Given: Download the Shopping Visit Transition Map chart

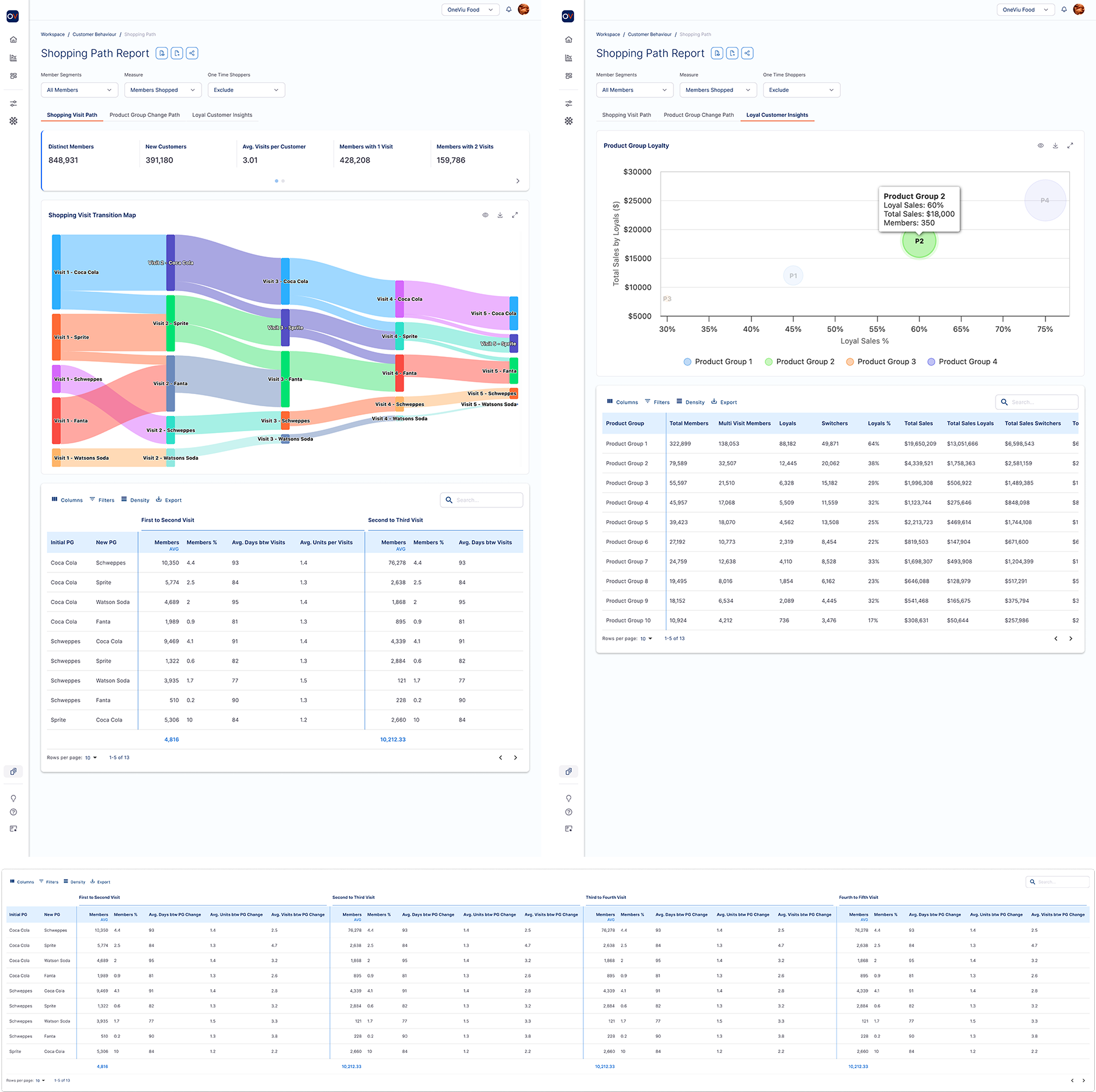Looking at the screenshot, I should (500, 215).
